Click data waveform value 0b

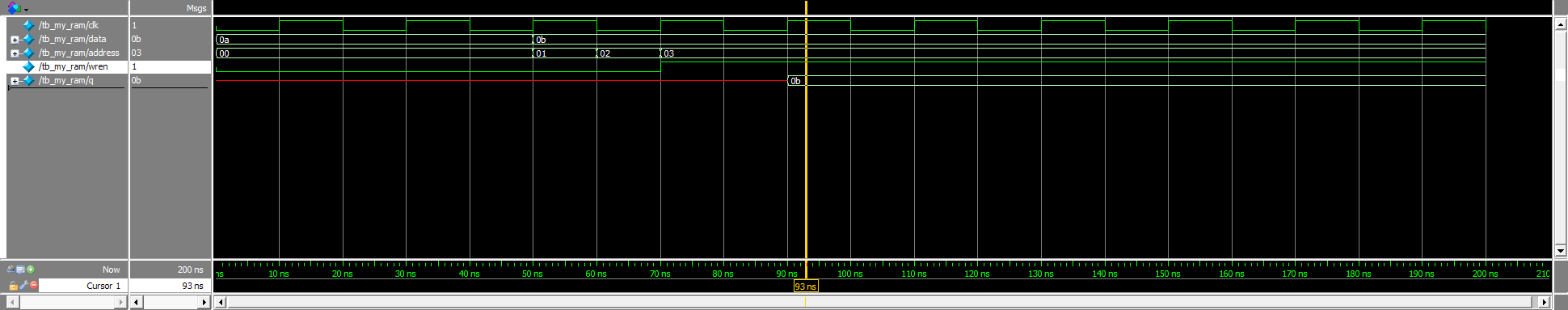coord(541,40)
